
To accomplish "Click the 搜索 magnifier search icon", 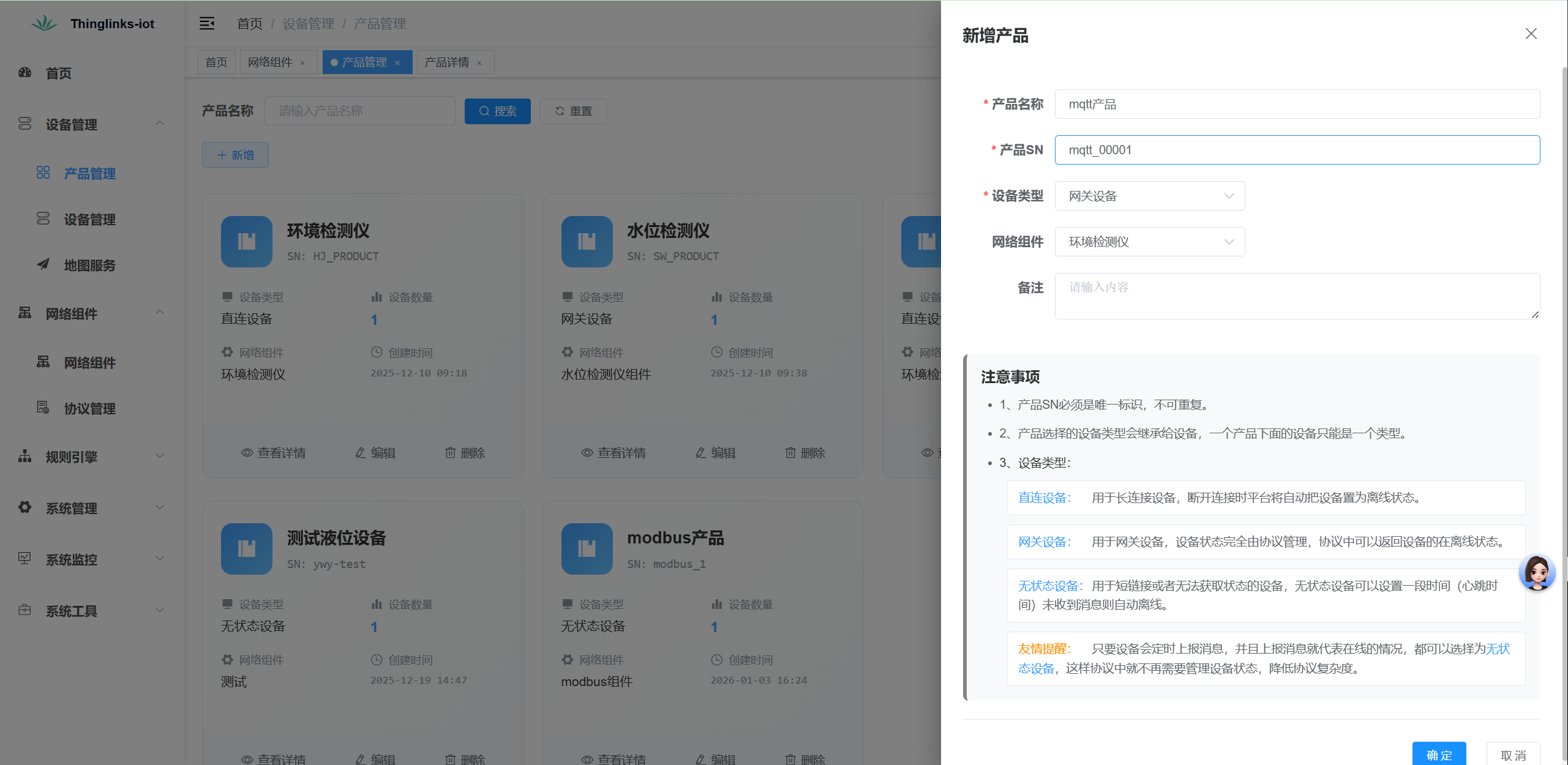I will coord(484,111).
